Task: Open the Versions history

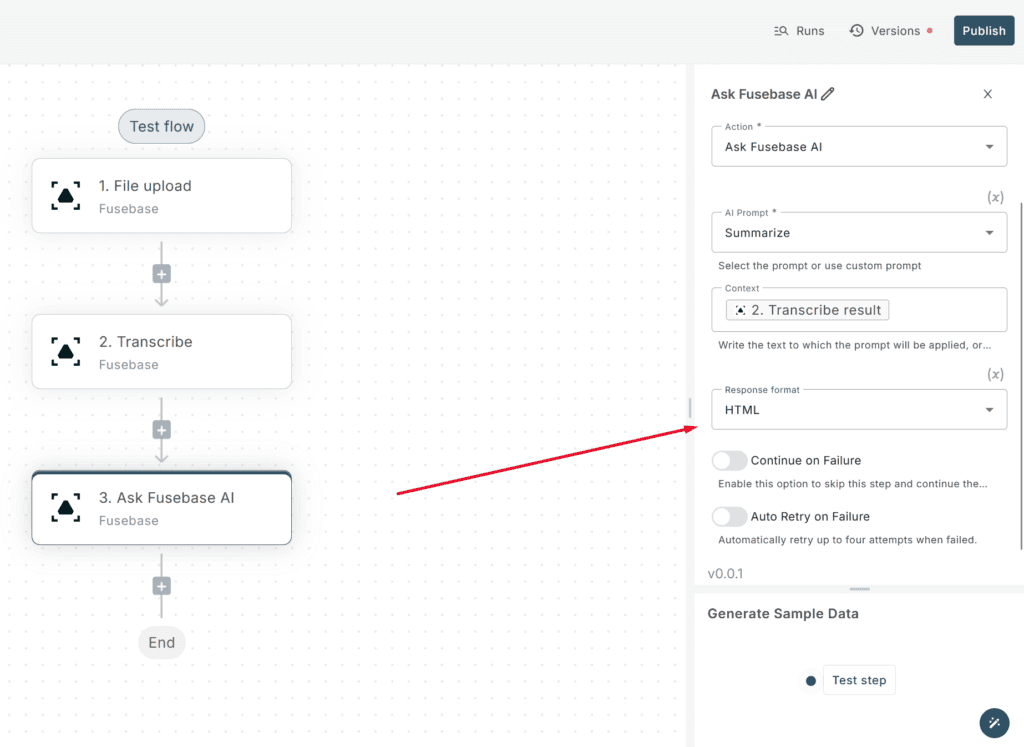Action: [x=891, y=31]
